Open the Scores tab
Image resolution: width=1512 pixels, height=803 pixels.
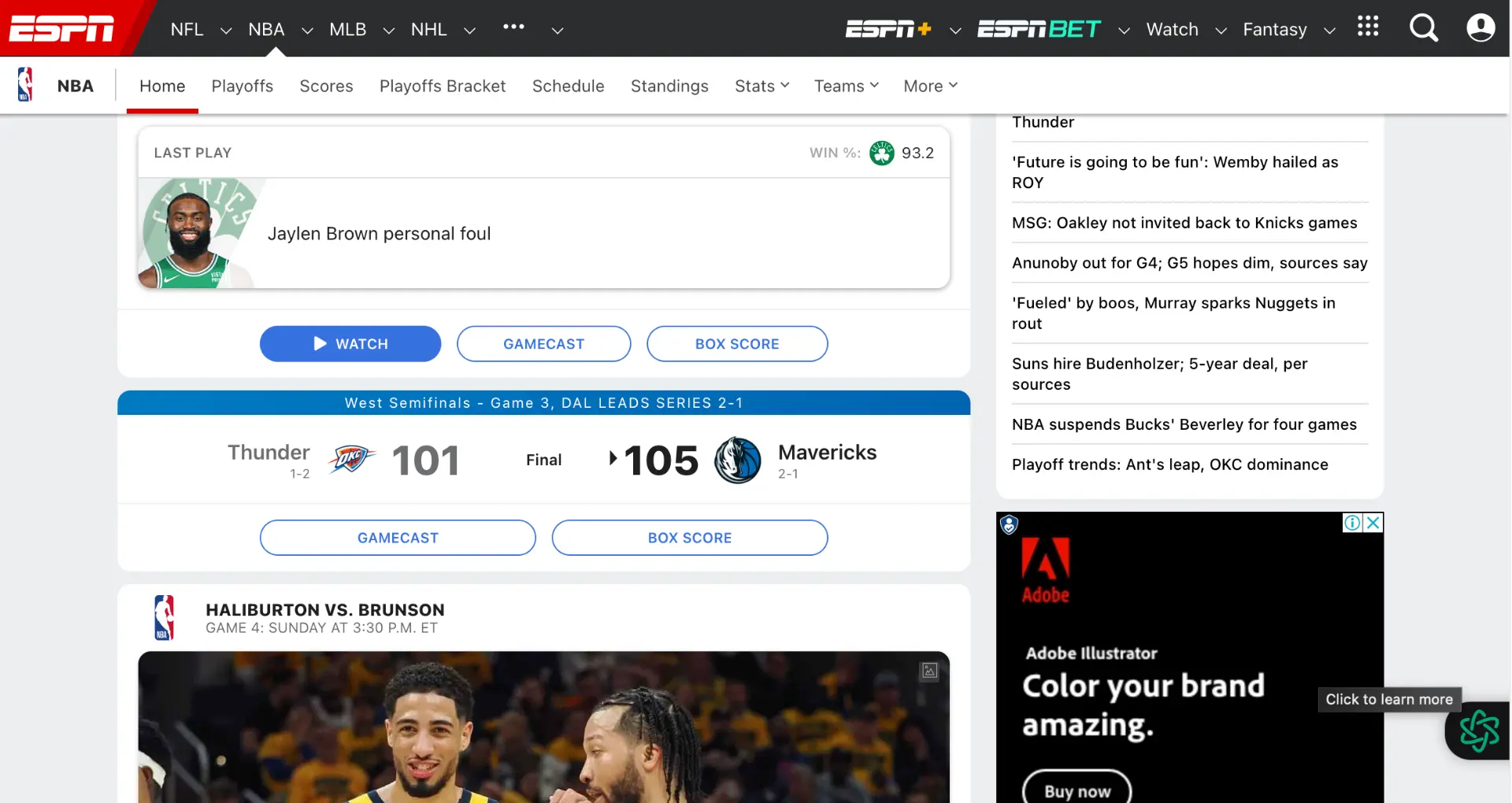pos(326,86)
